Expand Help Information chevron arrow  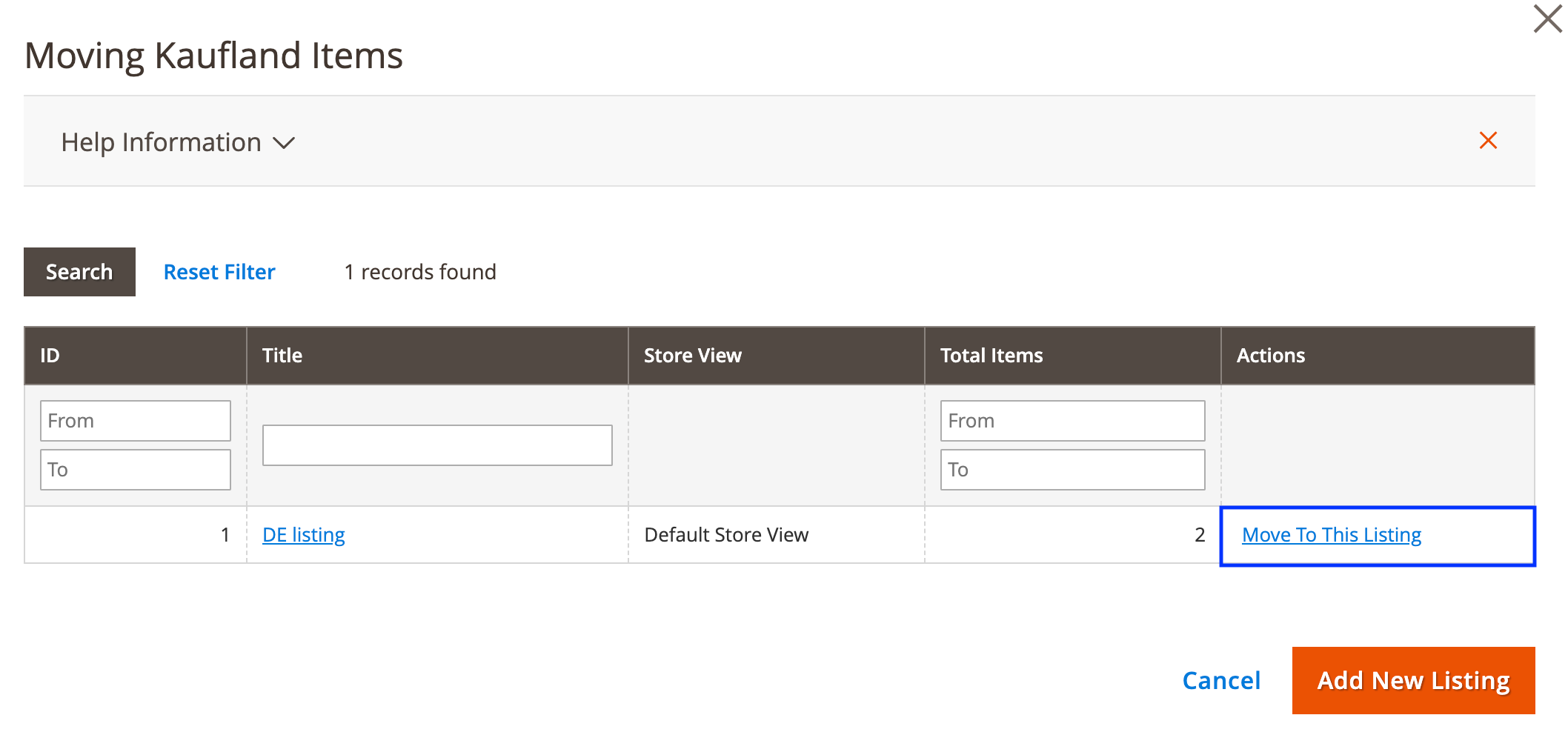284,143
